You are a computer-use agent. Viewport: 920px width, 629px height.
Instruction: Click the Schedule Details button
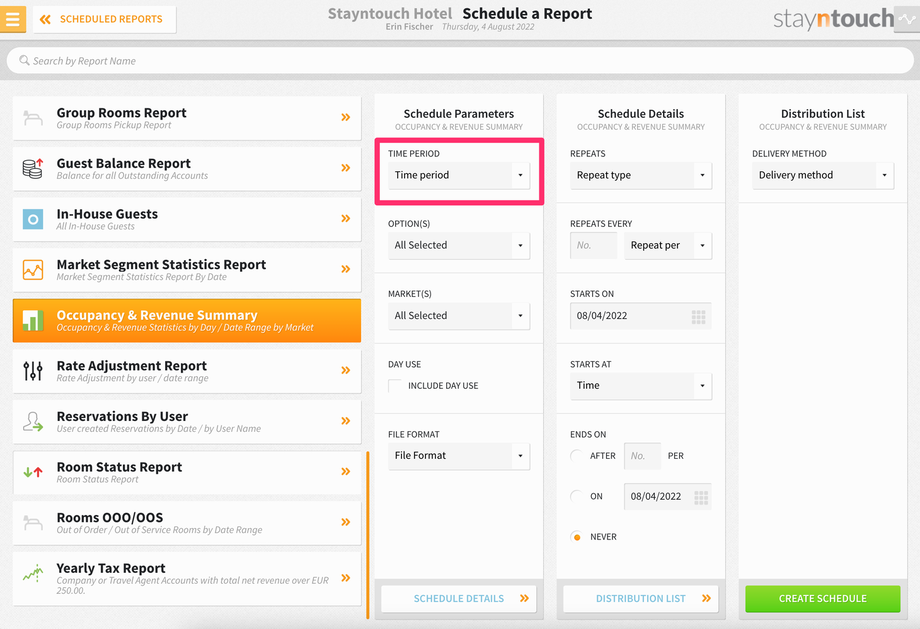459,598
